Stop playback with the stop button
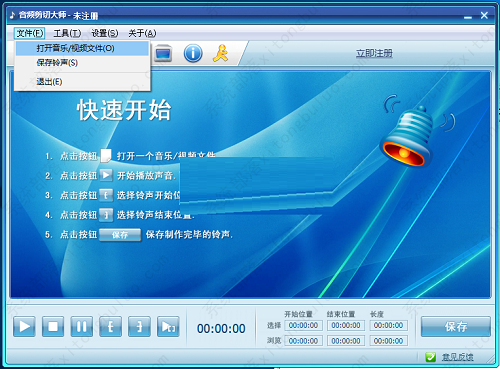Image resolution: width=500 pixels, height=369 pixels. [53, 326]
